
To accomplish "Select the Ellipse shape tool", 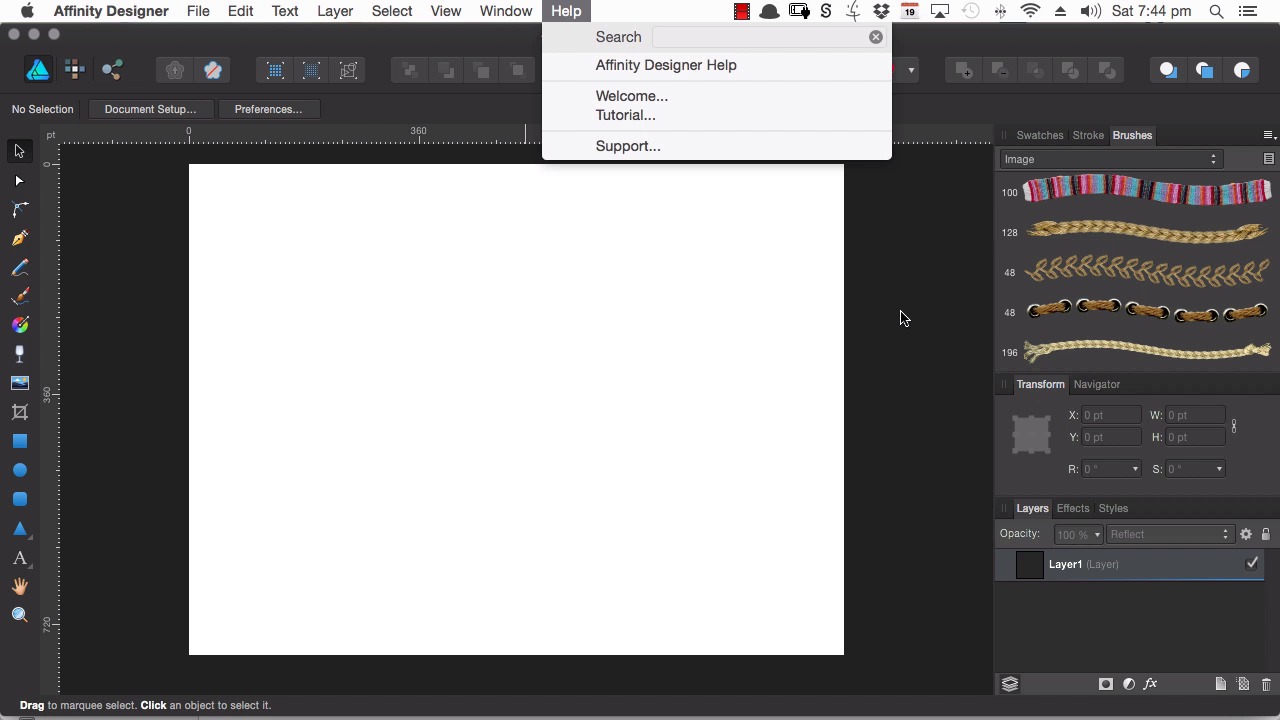I will [x=19, y=470].
